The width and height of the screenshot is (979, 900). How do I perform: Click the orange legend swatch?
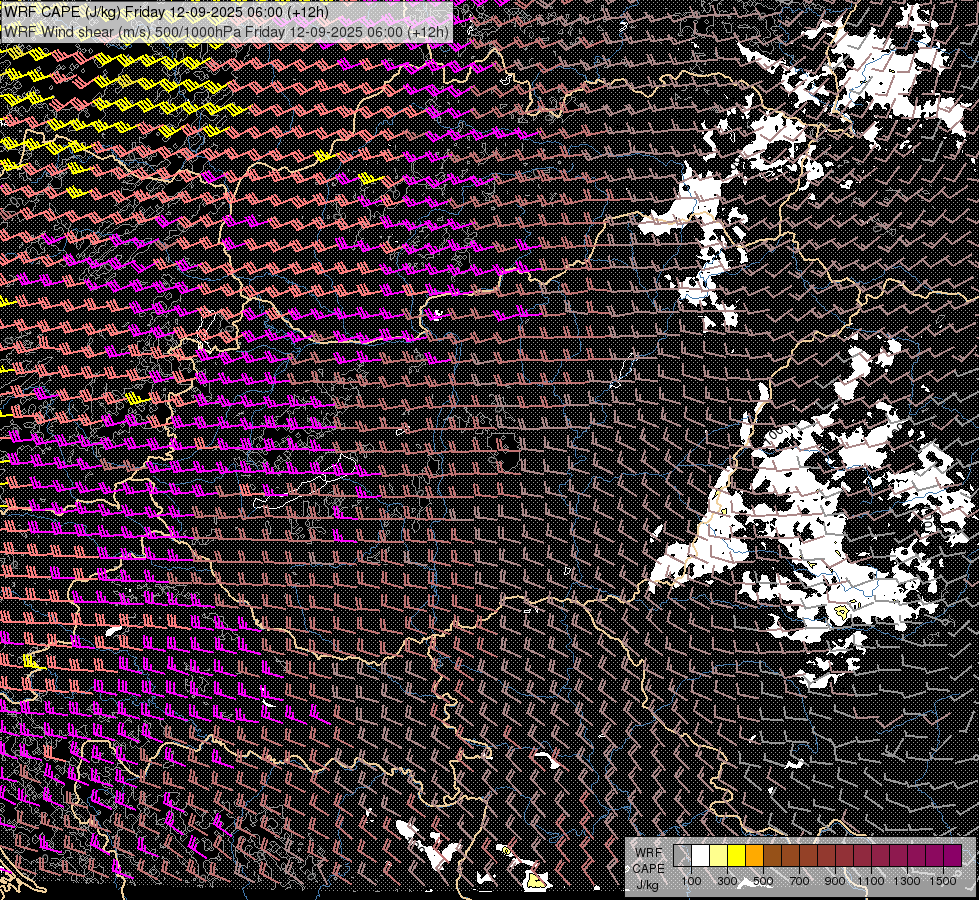754,856
